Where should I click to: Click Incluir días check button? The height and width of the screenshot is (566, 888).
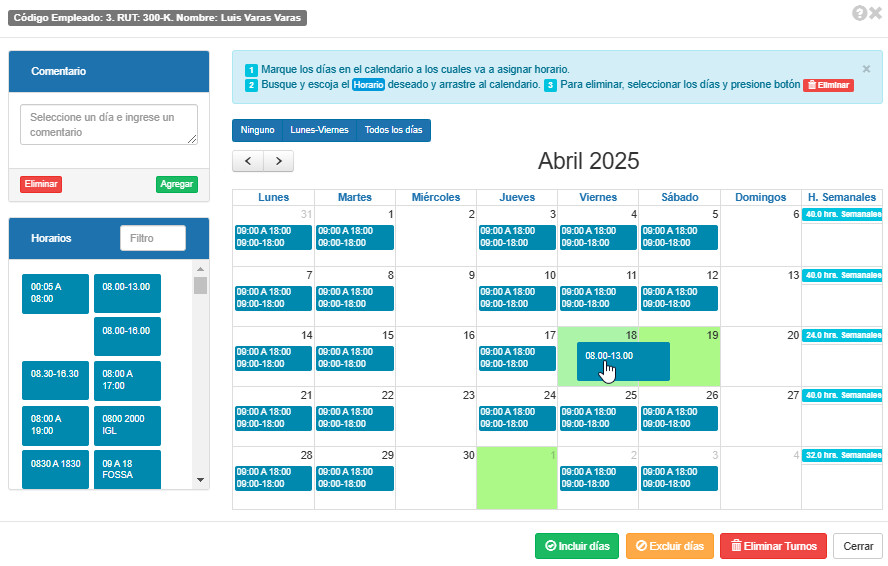click(x=577, y=546)
